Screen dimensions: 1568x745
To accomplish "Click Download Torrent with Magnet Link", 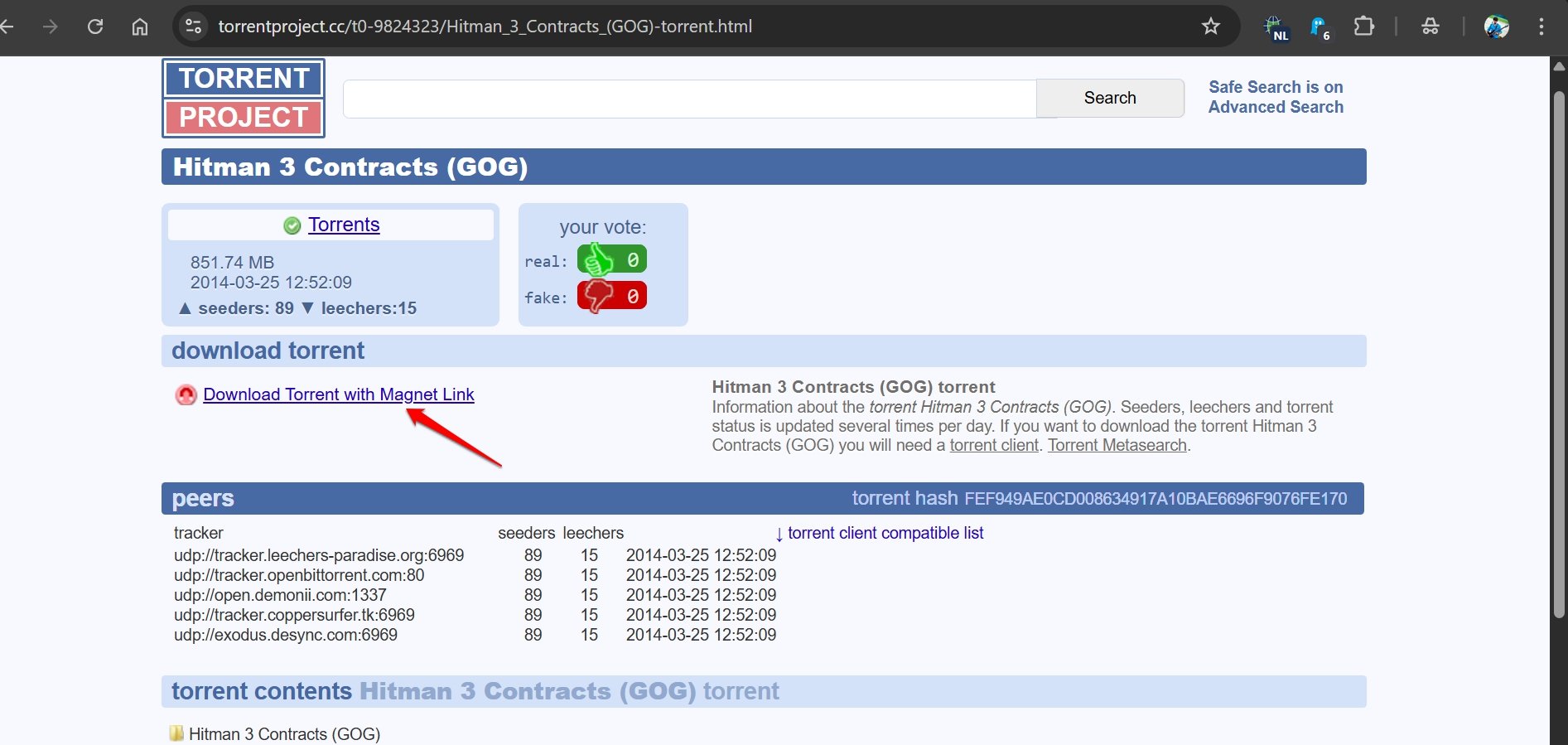I will click(339, 394).
